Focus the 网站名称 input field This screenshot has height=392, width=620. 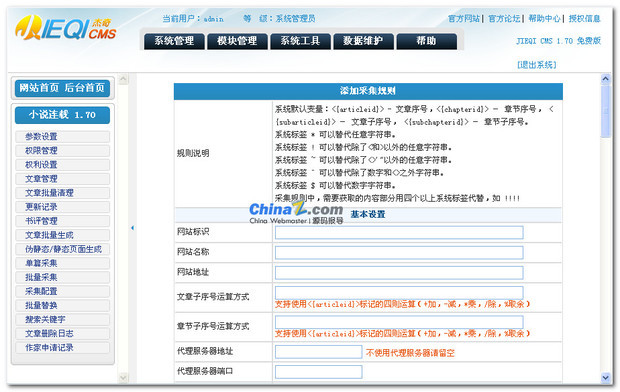click(399, 252)
